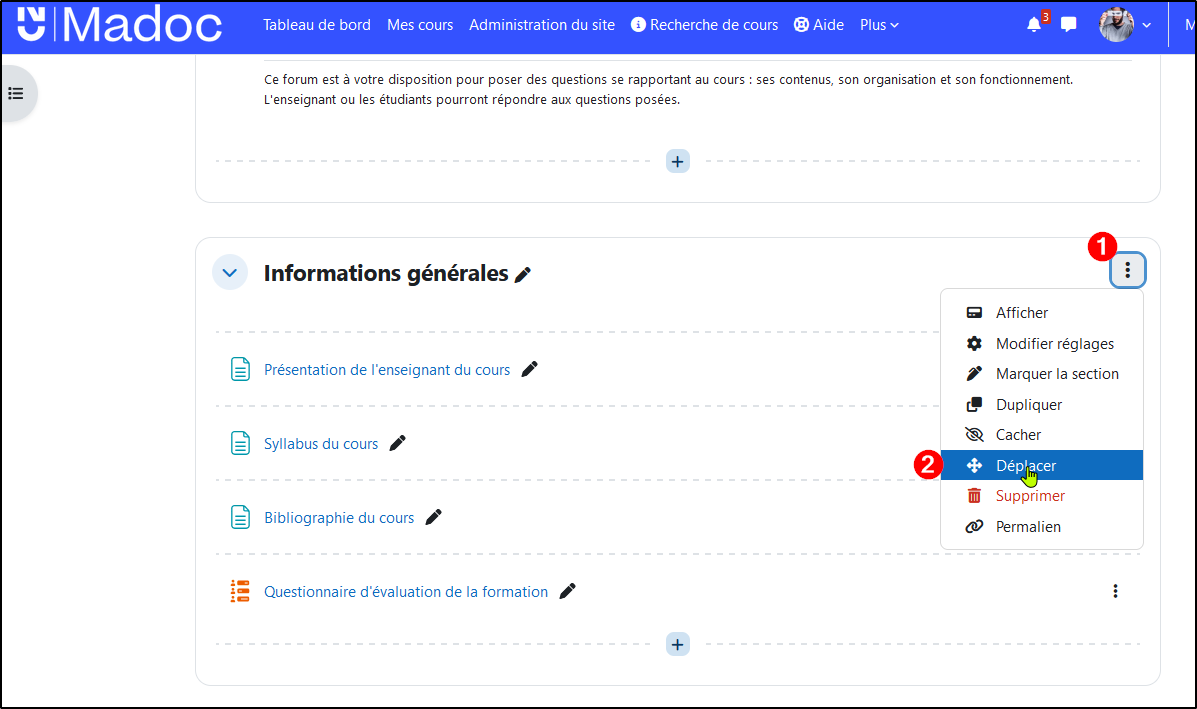
Task: Go to Administration du site
Action: 542,25
